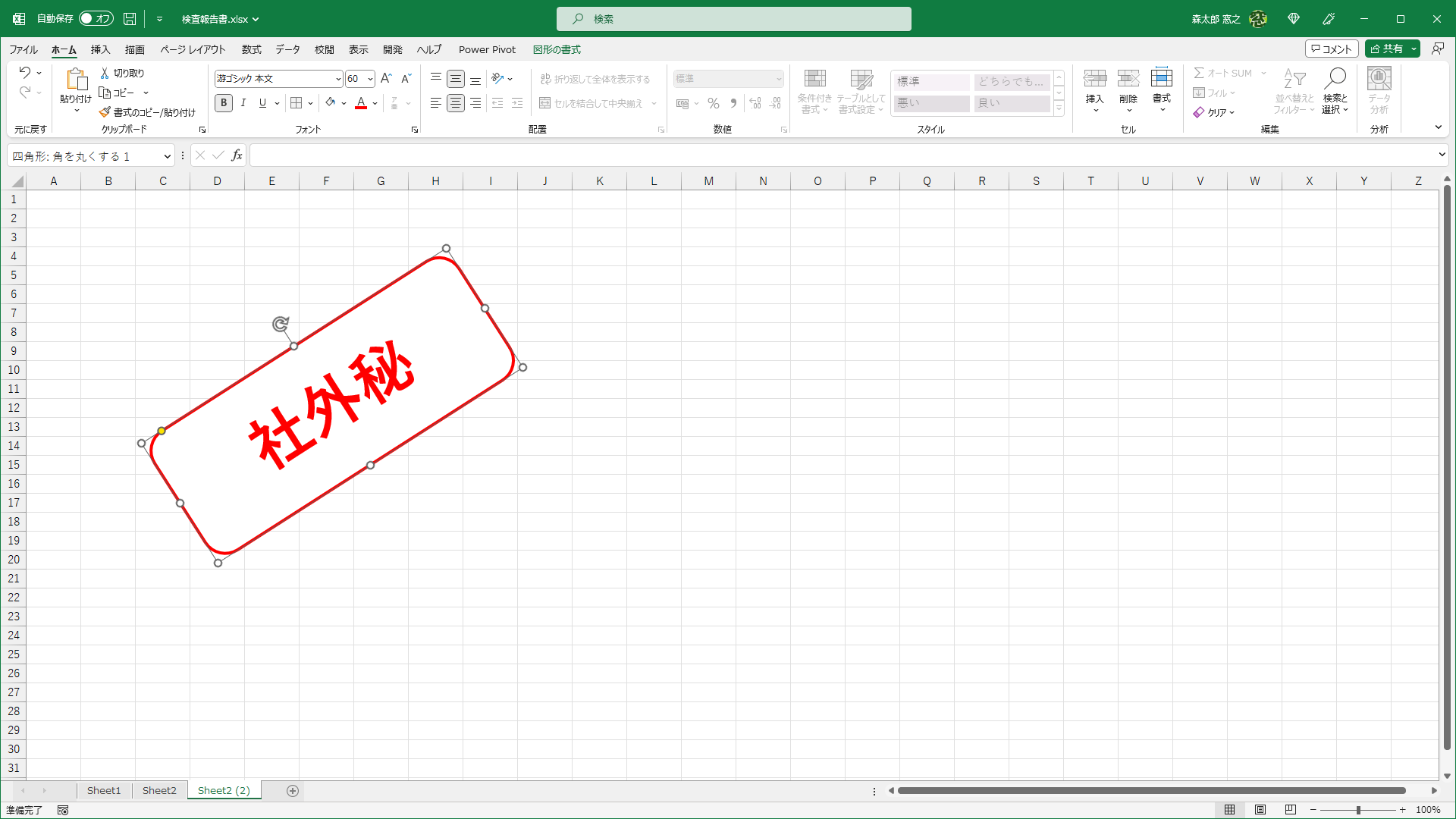Switch to Page Layout view in status bar
This screenshot has height=819, width=1456.
1260,810
